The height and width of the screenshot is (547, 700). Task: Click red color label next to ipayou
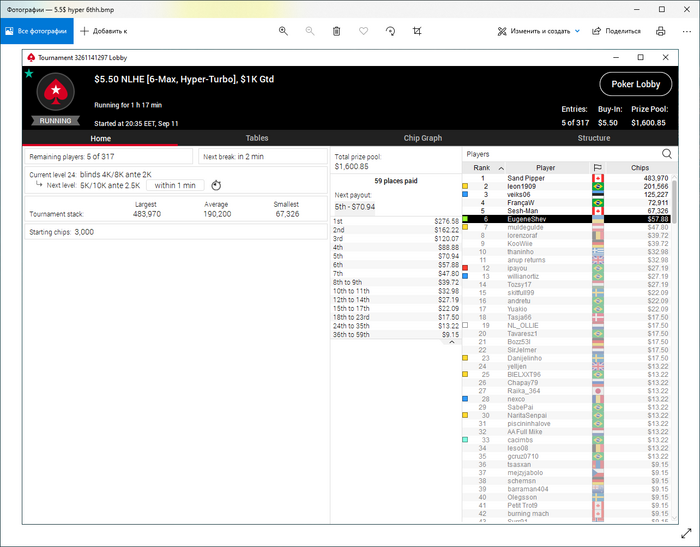pyautogui.click(x=465, y=268)
